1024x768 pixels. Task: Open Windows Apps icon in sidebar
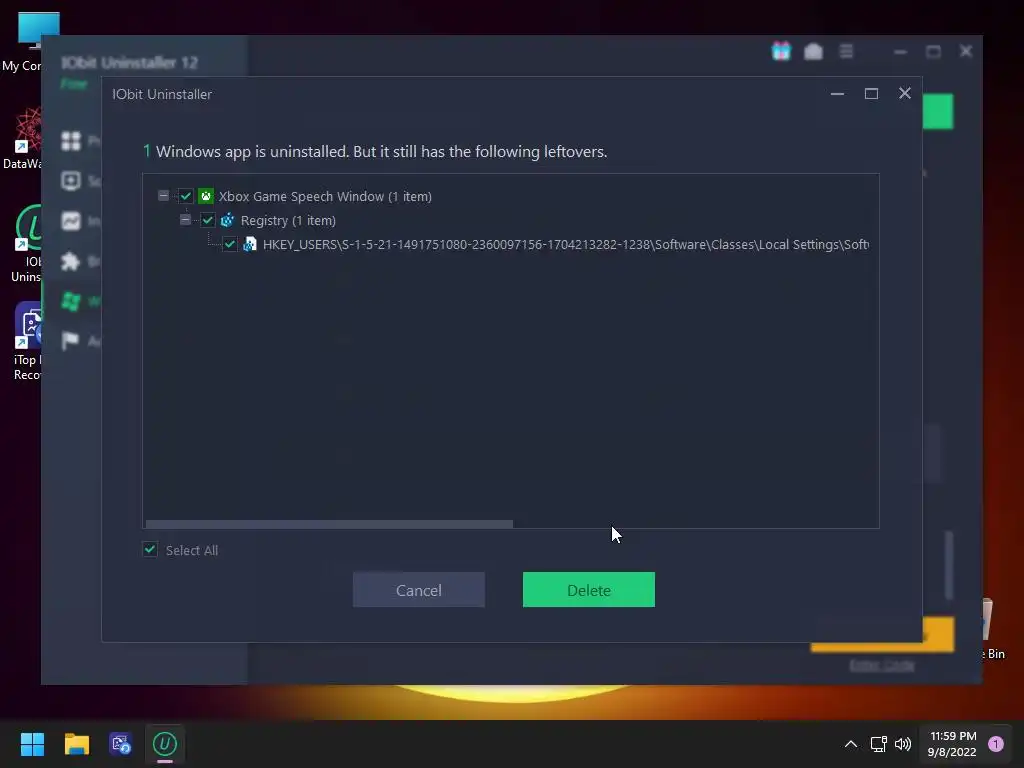(71, 301)
